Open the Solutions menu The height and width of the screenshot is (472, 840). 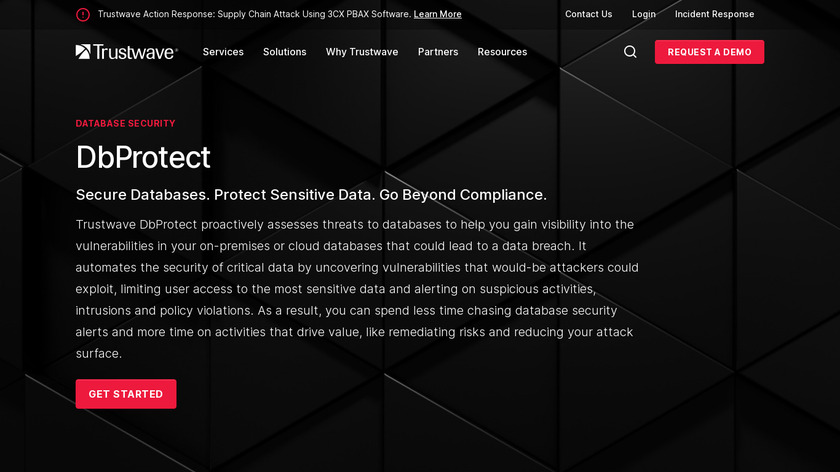[x=285, y=52]
